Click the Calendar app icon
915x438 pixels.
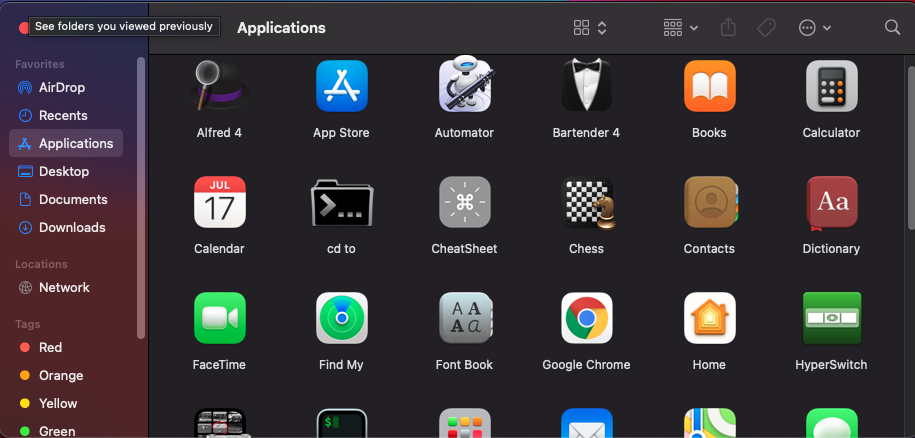(219, 202)
